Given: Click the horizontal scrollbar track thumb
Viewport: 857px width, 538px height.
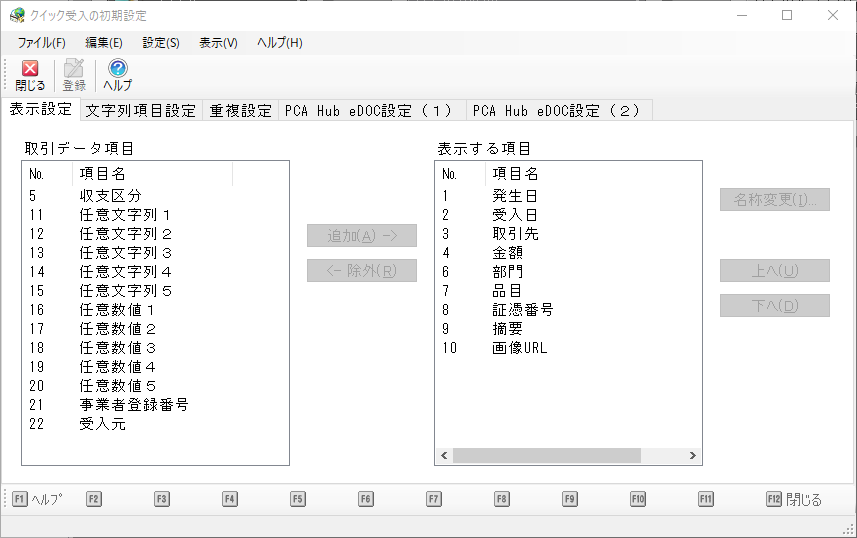Looking at the screenshot, I should coord(547,455).
